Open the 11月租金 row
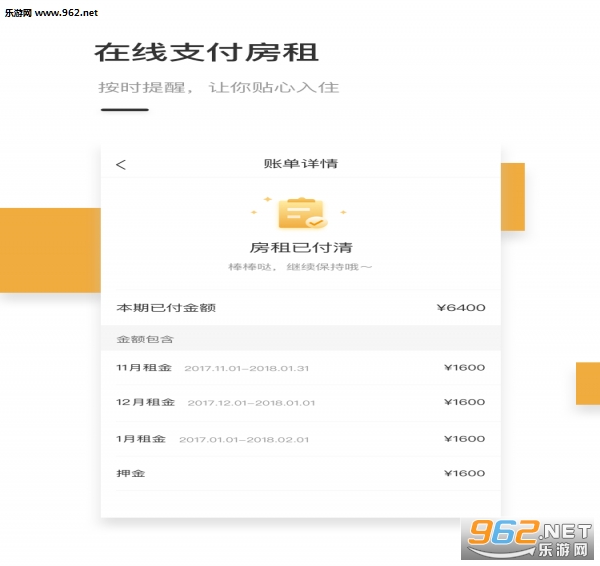Screen dimensions: 600x566 coord(301,368)
